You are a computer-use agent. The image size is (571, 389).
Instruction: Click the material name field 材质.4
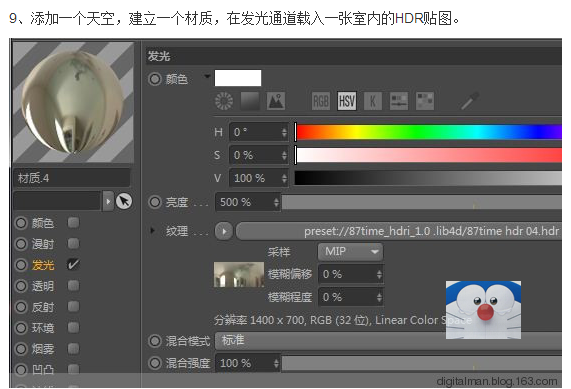click(x=72, y=178)
